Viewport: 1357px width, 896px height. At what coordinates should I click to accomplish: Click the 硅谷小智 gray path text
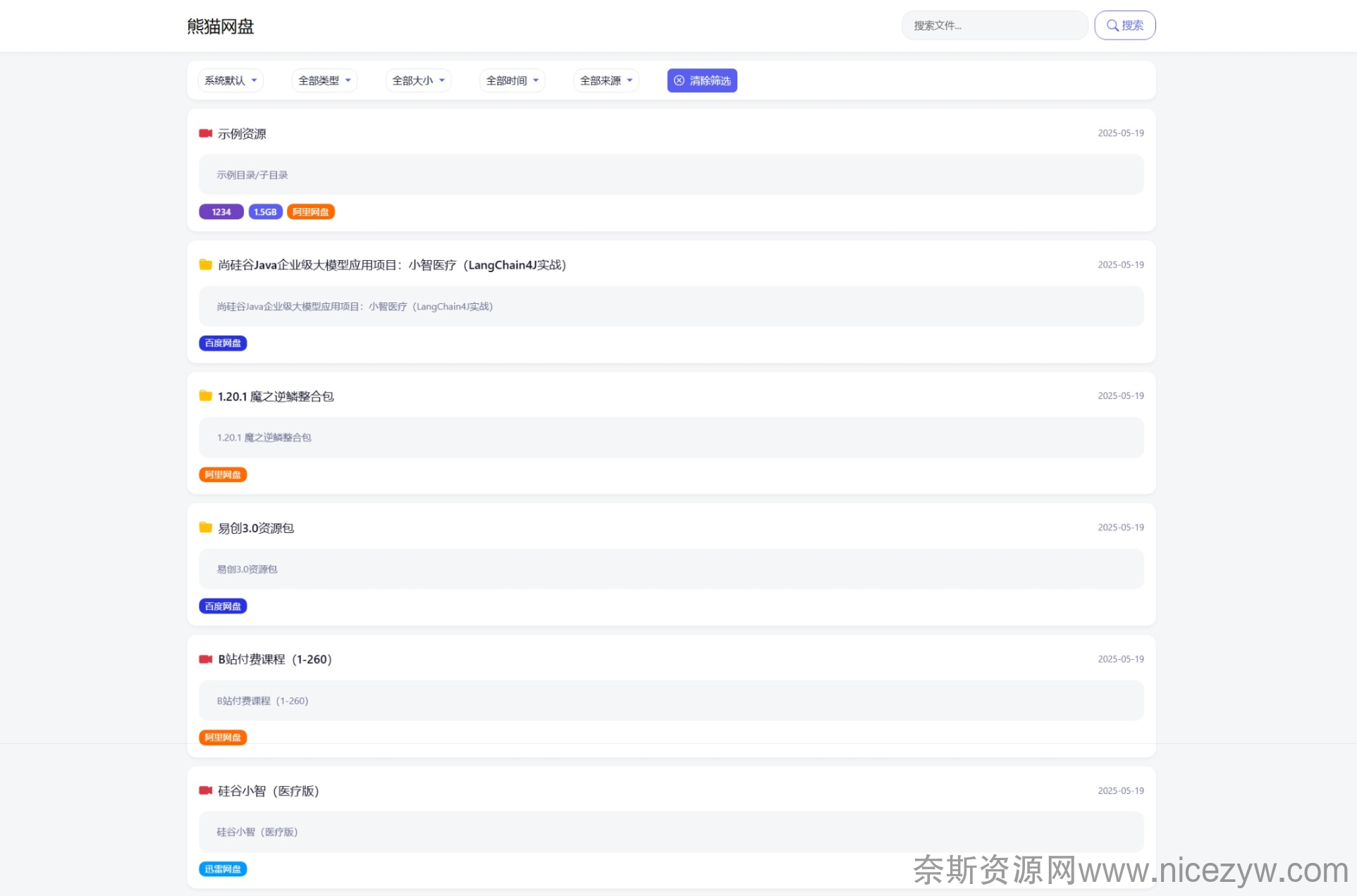(x=257, y=833)
